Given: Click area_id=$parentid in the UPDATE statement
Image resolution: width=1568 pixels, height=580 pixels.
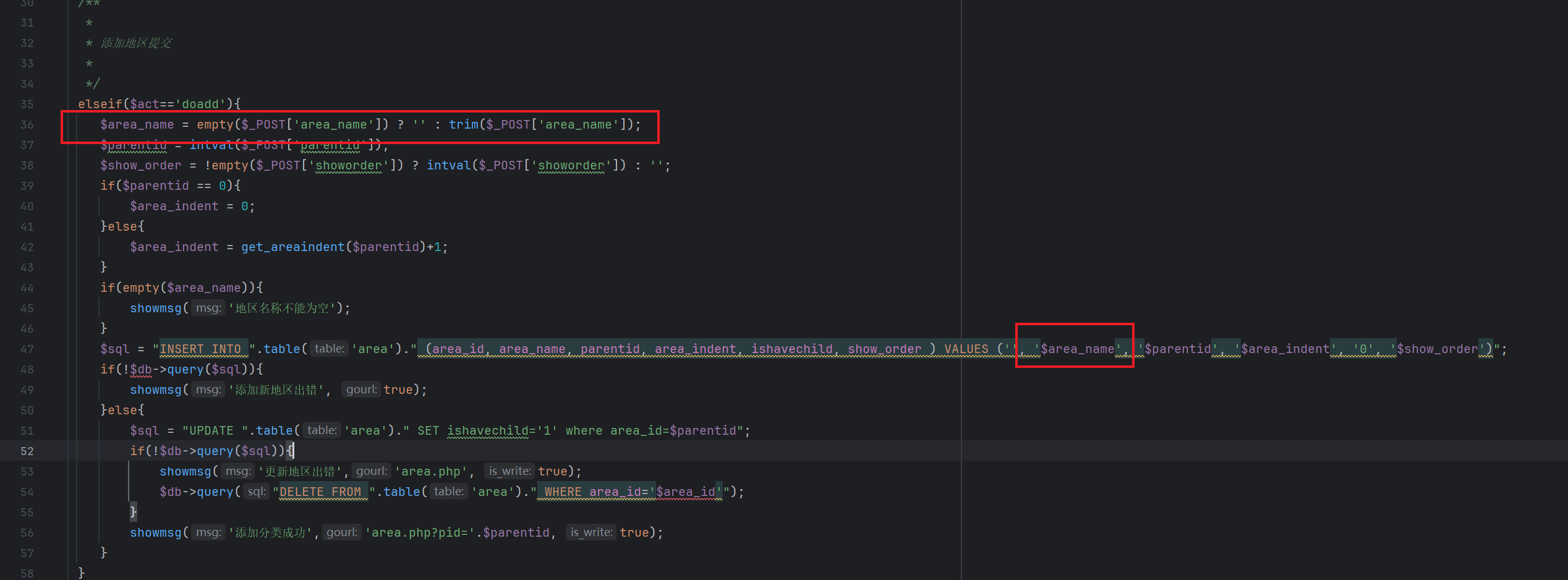Looking at the screenshot, I should point(673,430).
